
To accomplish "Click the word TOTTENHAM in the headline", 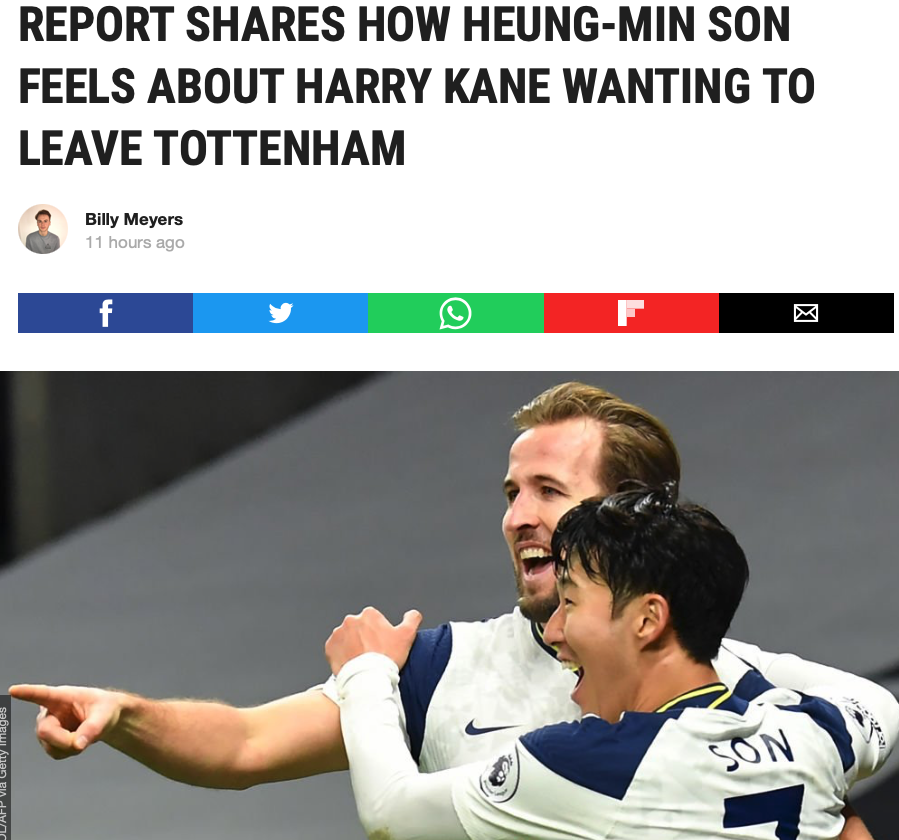I will [x=280, y=149].
